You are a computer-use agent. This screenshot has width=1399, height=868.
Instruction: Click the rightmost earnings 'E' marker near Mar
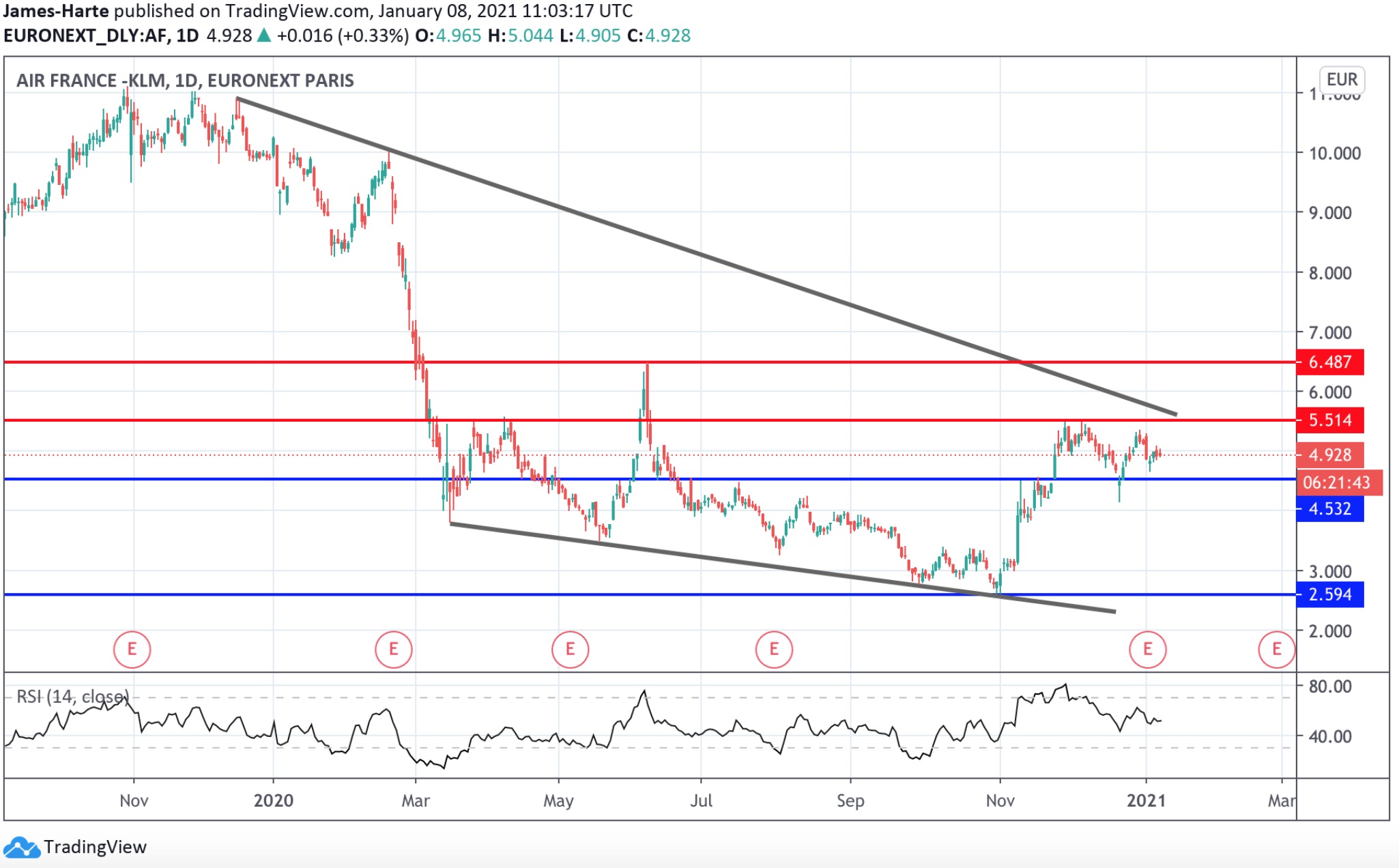click(1277, 650)
